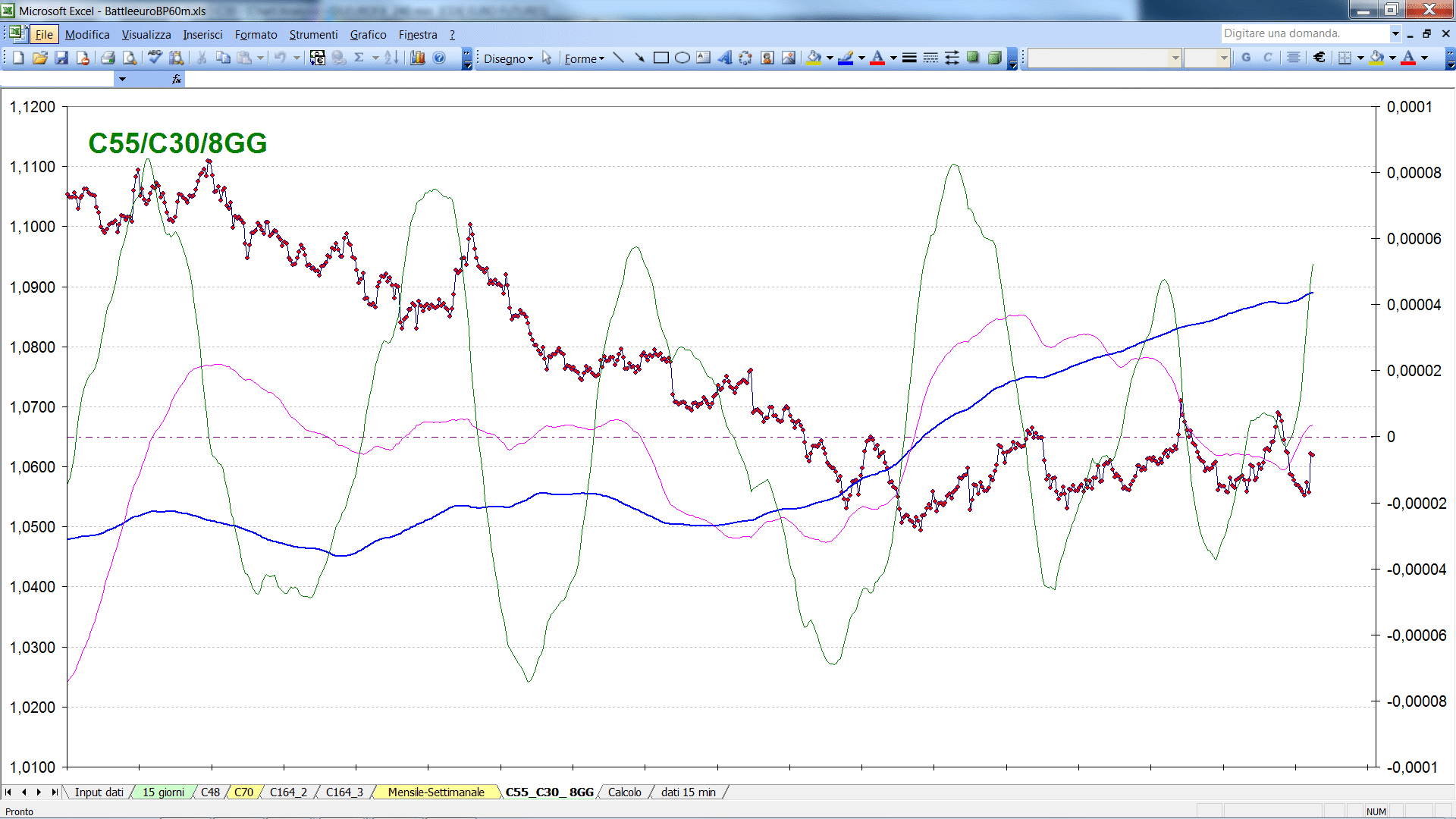
Task: Apply Euro currency style button
Action: tap(1319, 58)
